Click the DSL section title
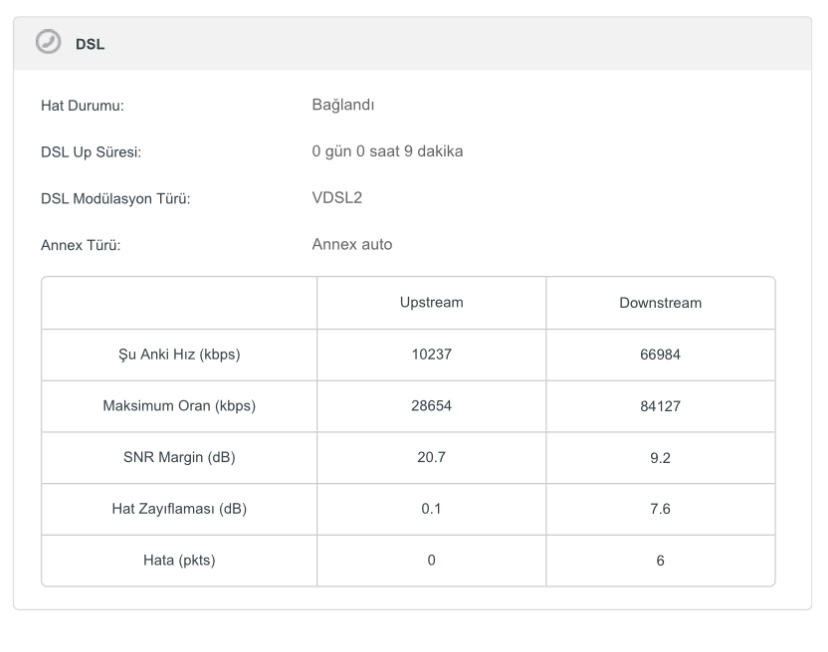828x652 pixels. point(90,44)
